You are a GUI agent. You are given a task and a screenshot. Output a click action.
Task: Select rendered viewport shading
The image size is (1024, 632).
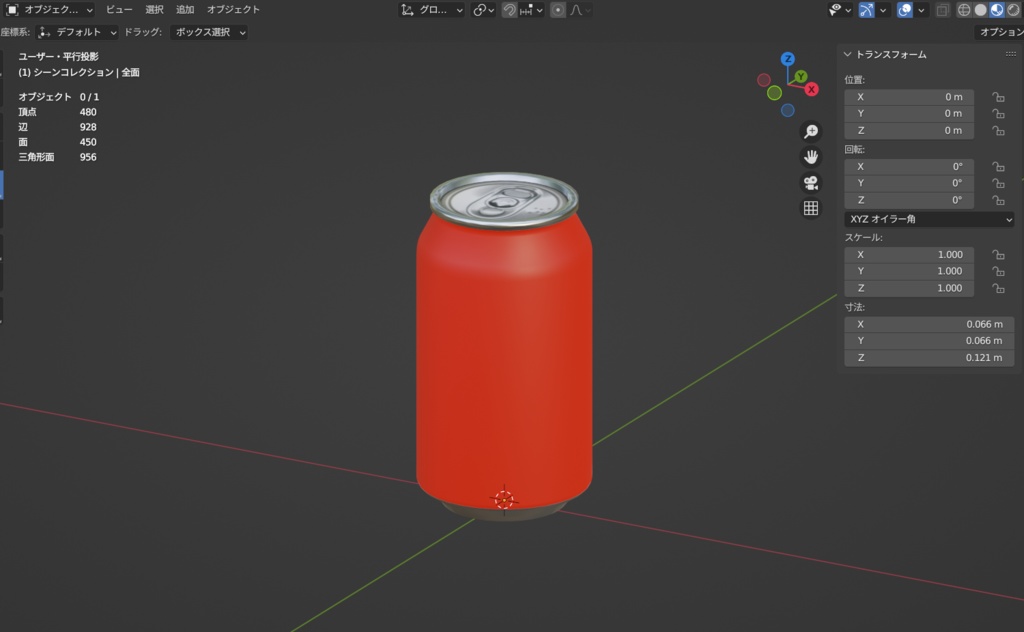click(x=1013, y=10)
